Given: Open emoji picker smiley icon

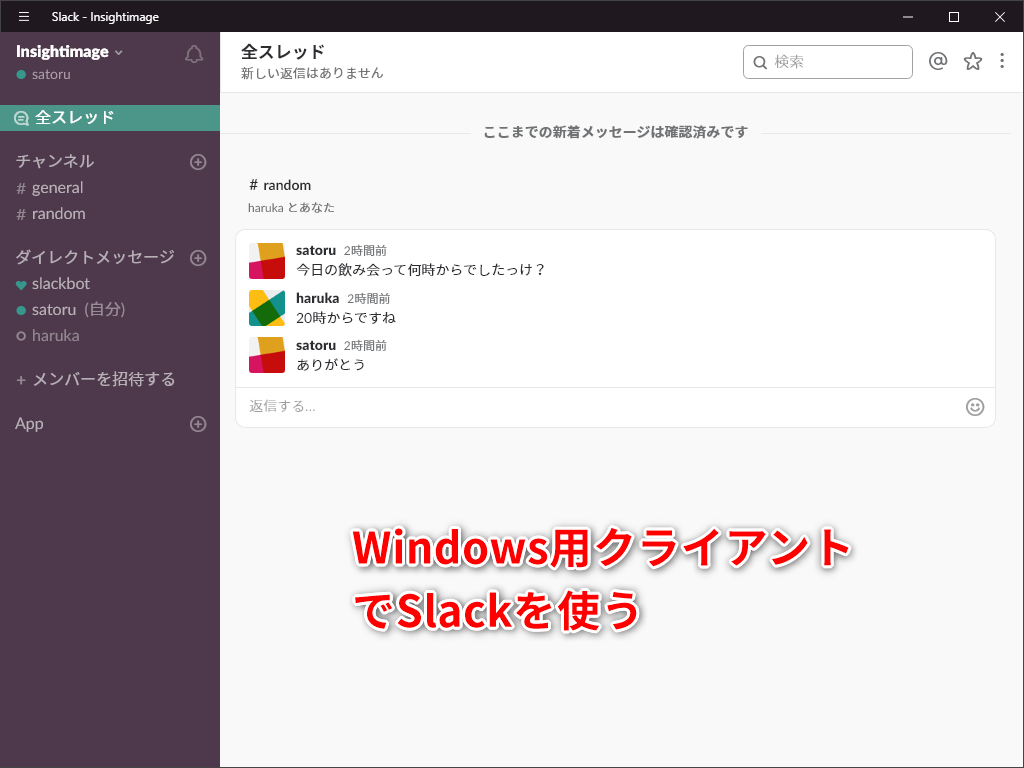Looking at the screenshot, I should tap(974, 407).
